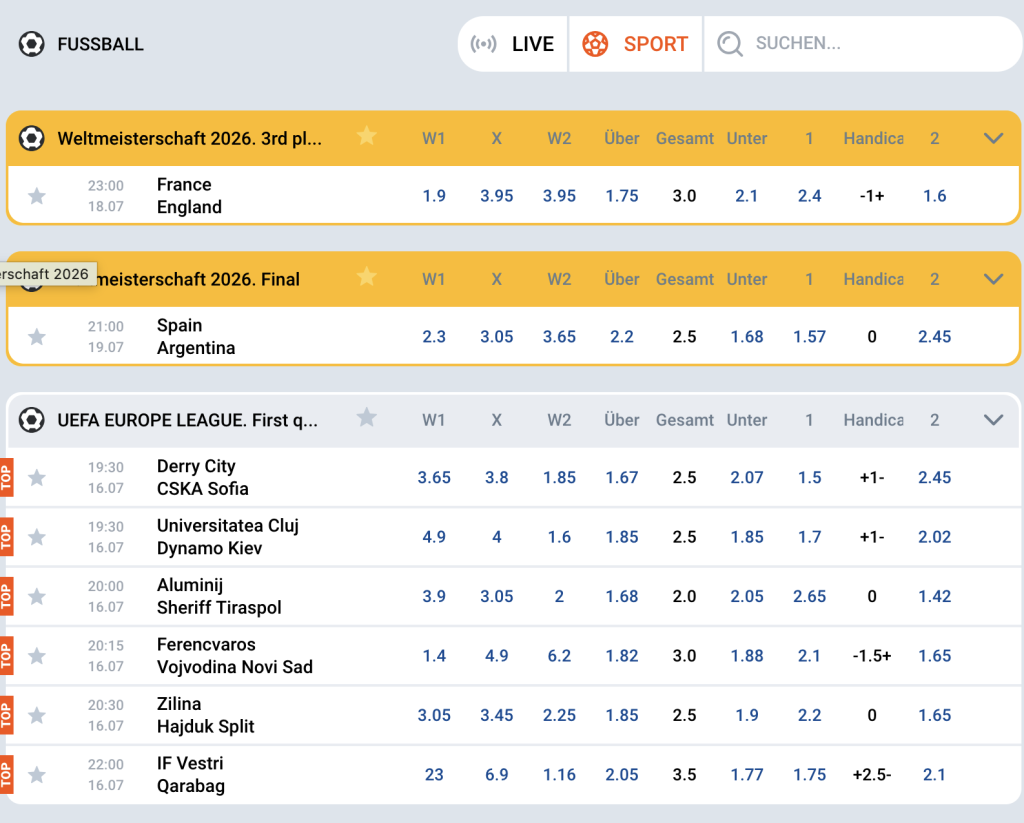
Task: Select the SPORT tab
Action: click(635, 44)
